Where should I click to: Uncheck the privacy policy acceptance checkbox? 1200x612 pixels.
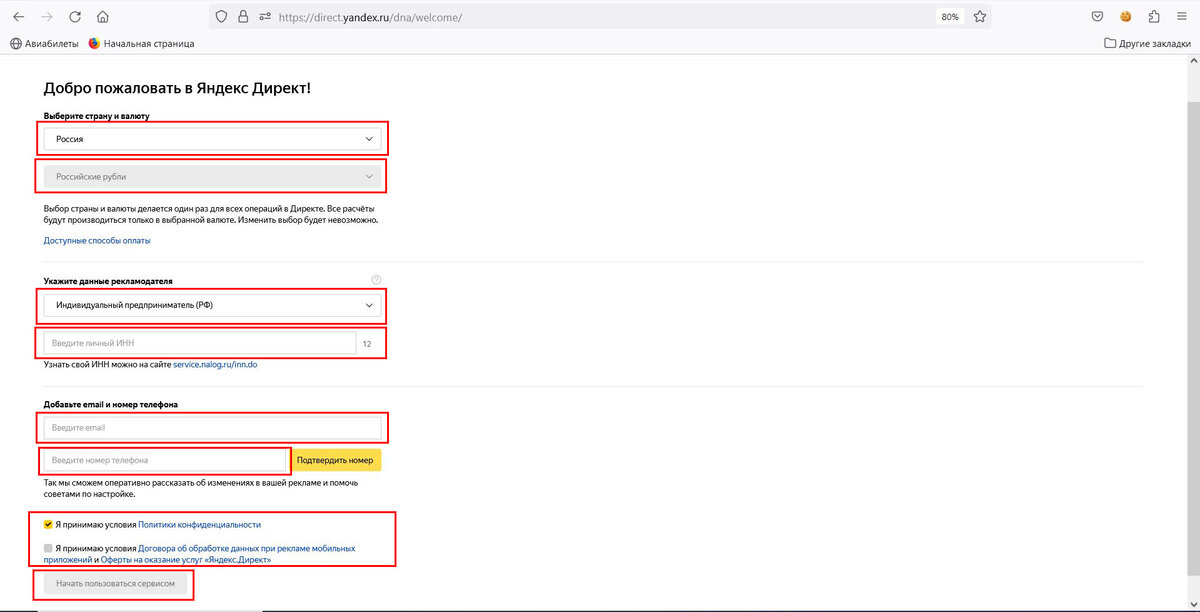tap(48, 524)
